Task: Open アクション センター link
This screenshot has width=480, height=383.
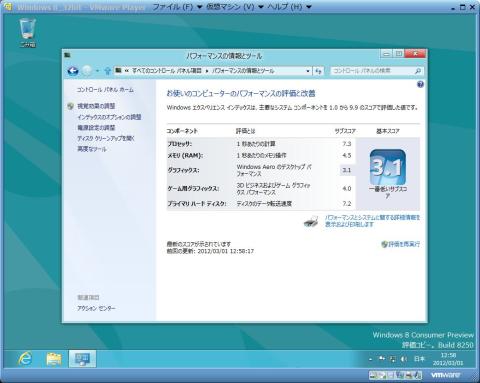Action: [96, 308]
